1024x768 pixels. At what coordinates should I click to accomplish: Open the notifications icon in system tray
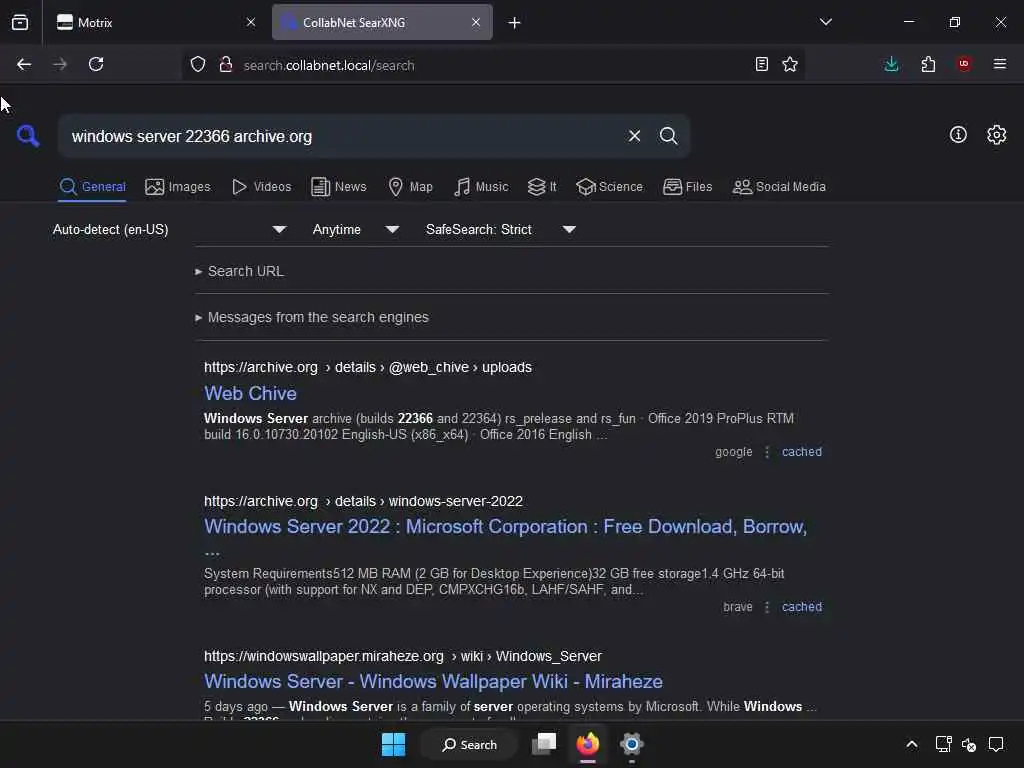point(996,744)
